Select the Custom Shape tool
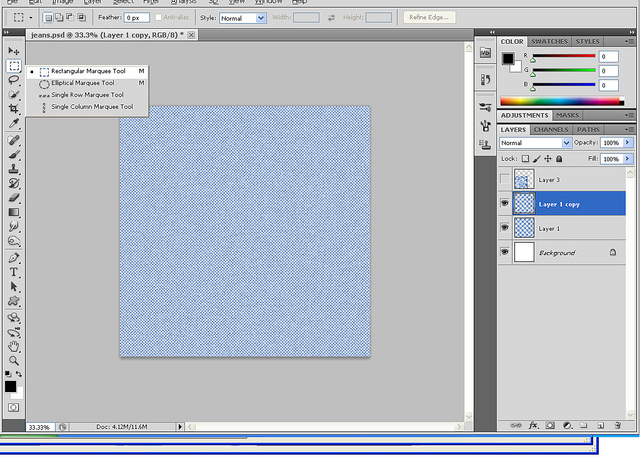This screenshot has width=640, height=464. point(13,301)
